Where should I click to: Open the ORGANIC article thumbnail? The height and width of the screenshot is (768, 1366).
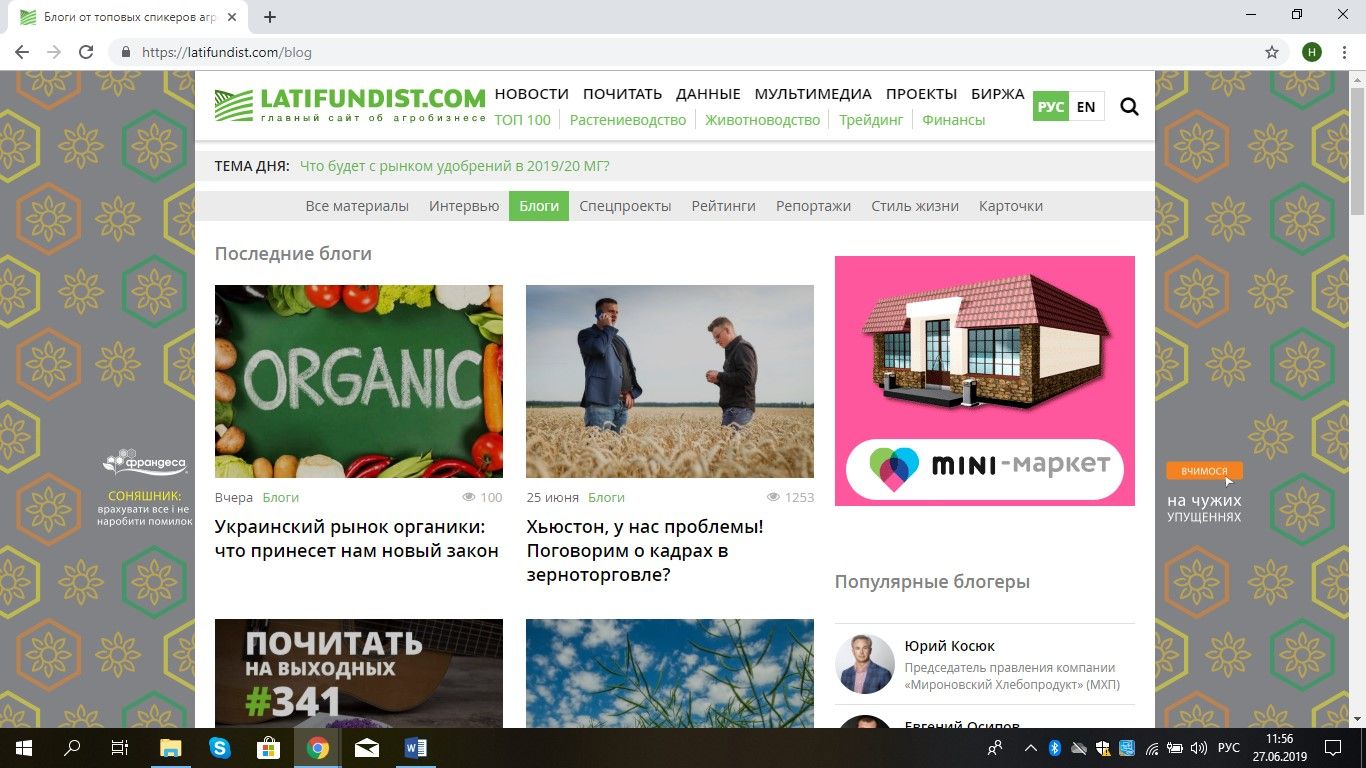click(x=359, y=381)
